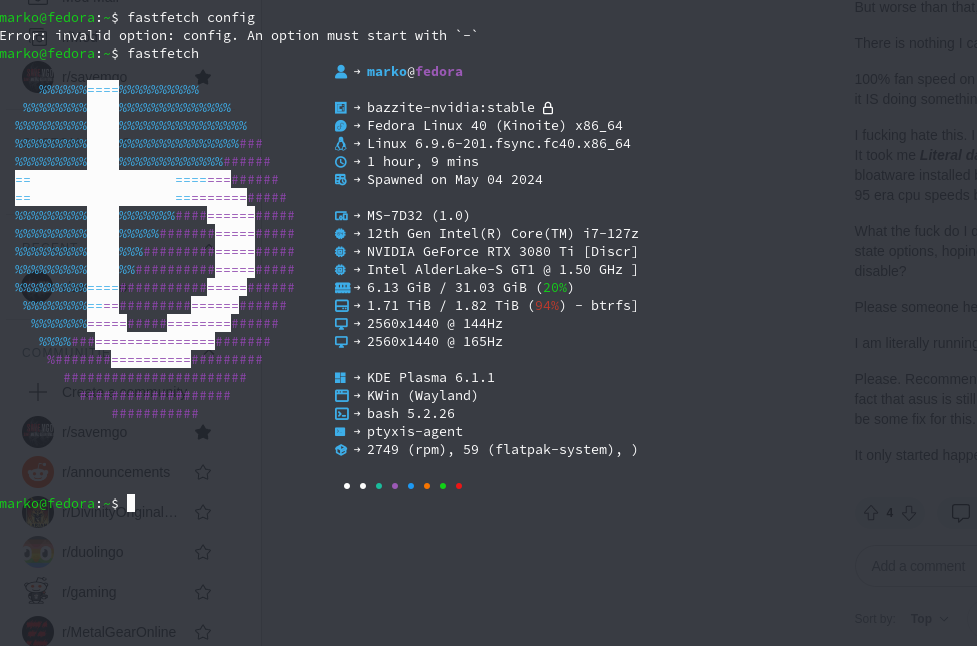Unfavorite the filled star above r/announcements star
Screen dimensions: 977x647
pyautogui.click(x=203, y=433)
